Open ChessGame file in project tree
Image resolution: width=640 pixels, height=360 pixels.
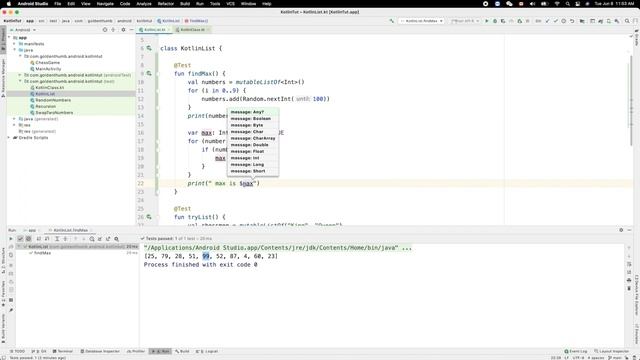47,62
